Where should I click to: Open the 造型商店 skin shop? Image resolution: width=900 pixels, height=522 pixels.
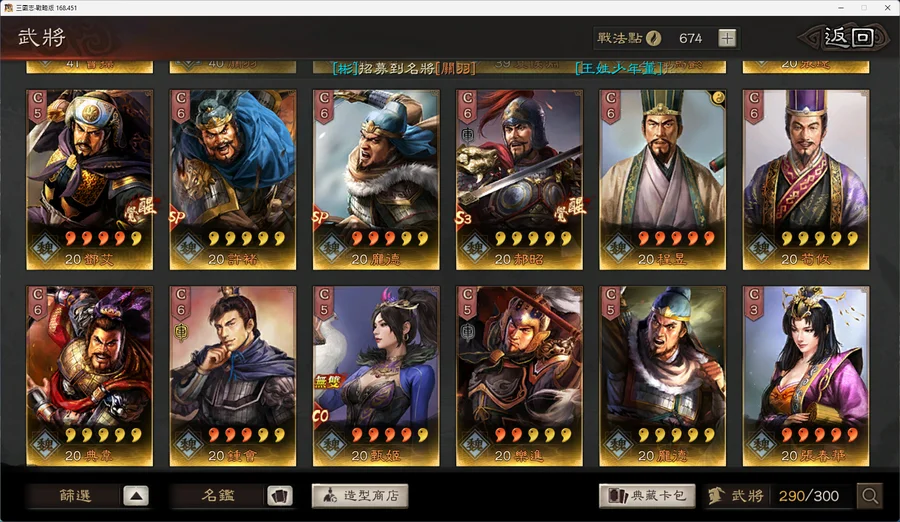(360, 496)
